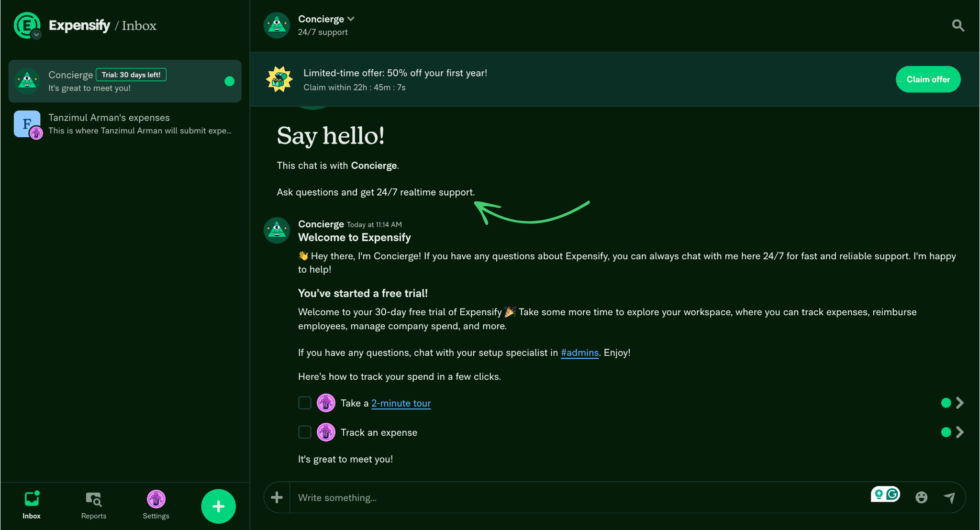This screenshot has width=980, height=530.
Task: Expand the Concierge header dropdown chevron
Action: click(351, 19)
